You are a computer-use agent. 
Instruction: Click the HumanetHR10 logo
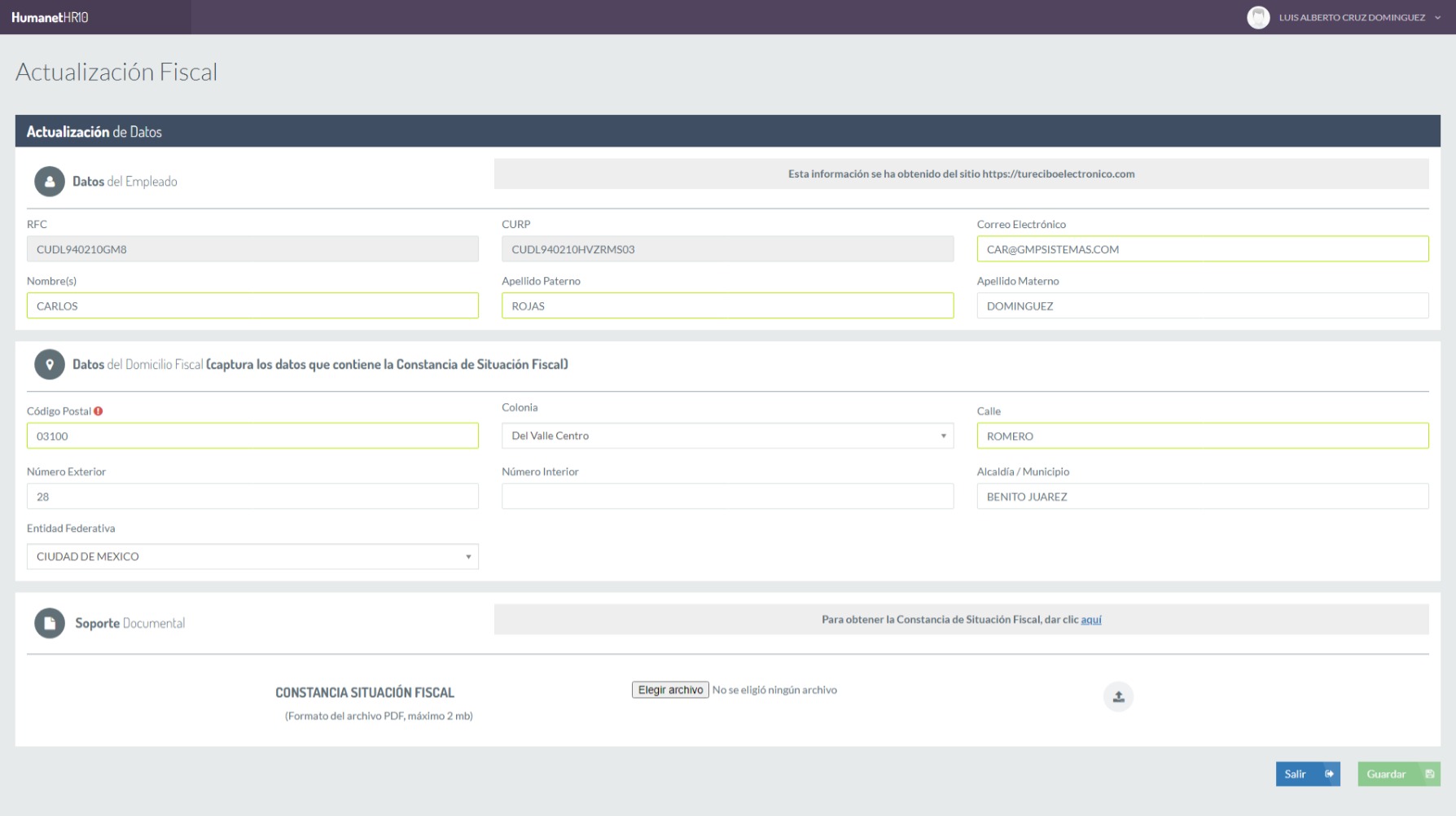[50, 17]
